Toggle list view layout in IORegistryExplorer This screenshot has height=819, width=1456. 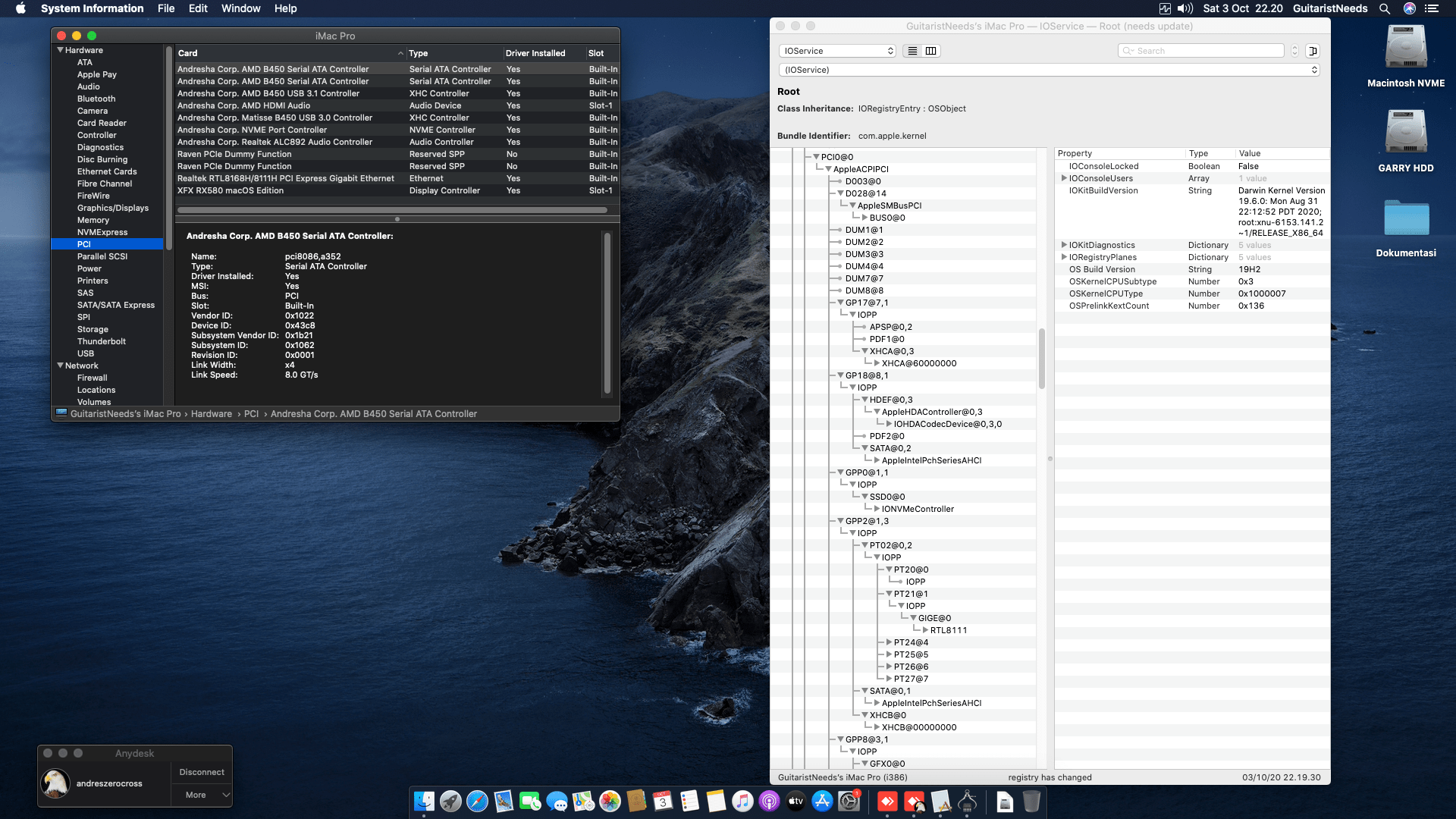[x=912, y=50]
